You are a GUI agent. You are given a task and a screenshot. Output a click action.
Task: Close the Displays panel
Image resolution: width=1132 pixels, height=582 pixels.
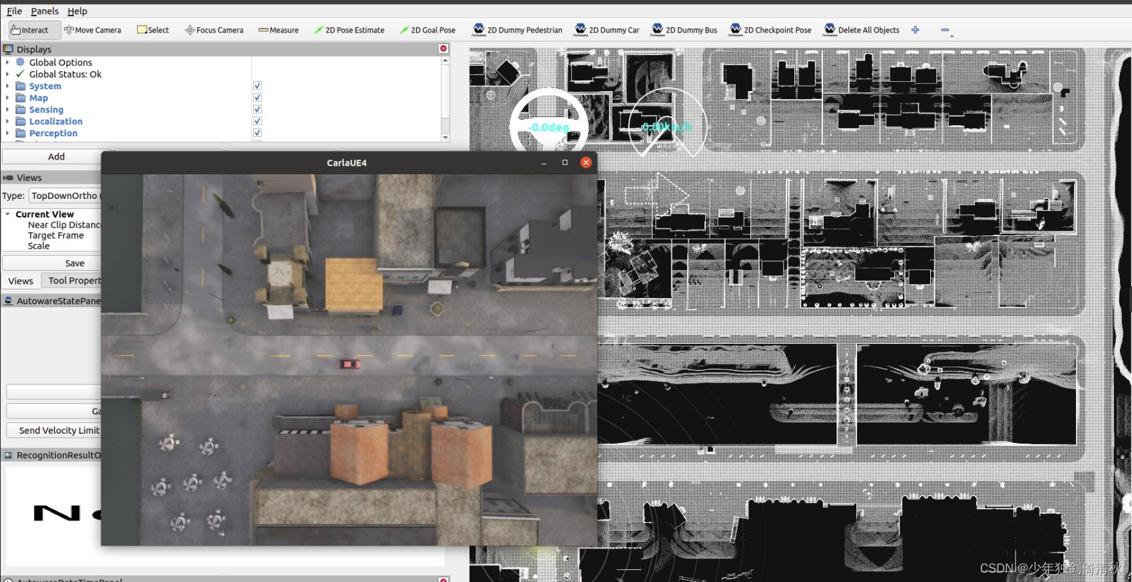(443, 49)
